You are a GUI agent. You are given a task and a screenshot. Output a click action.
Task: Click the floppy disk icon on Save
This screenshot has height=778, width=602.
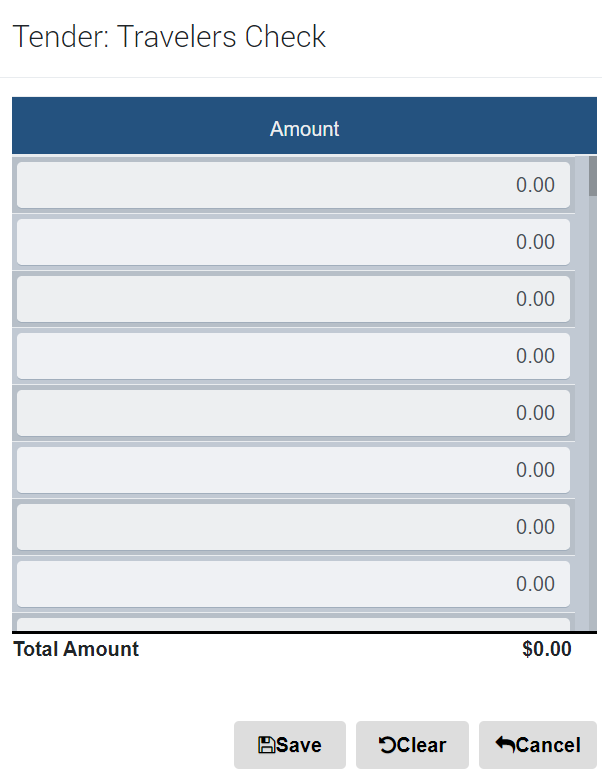point(266,745)
